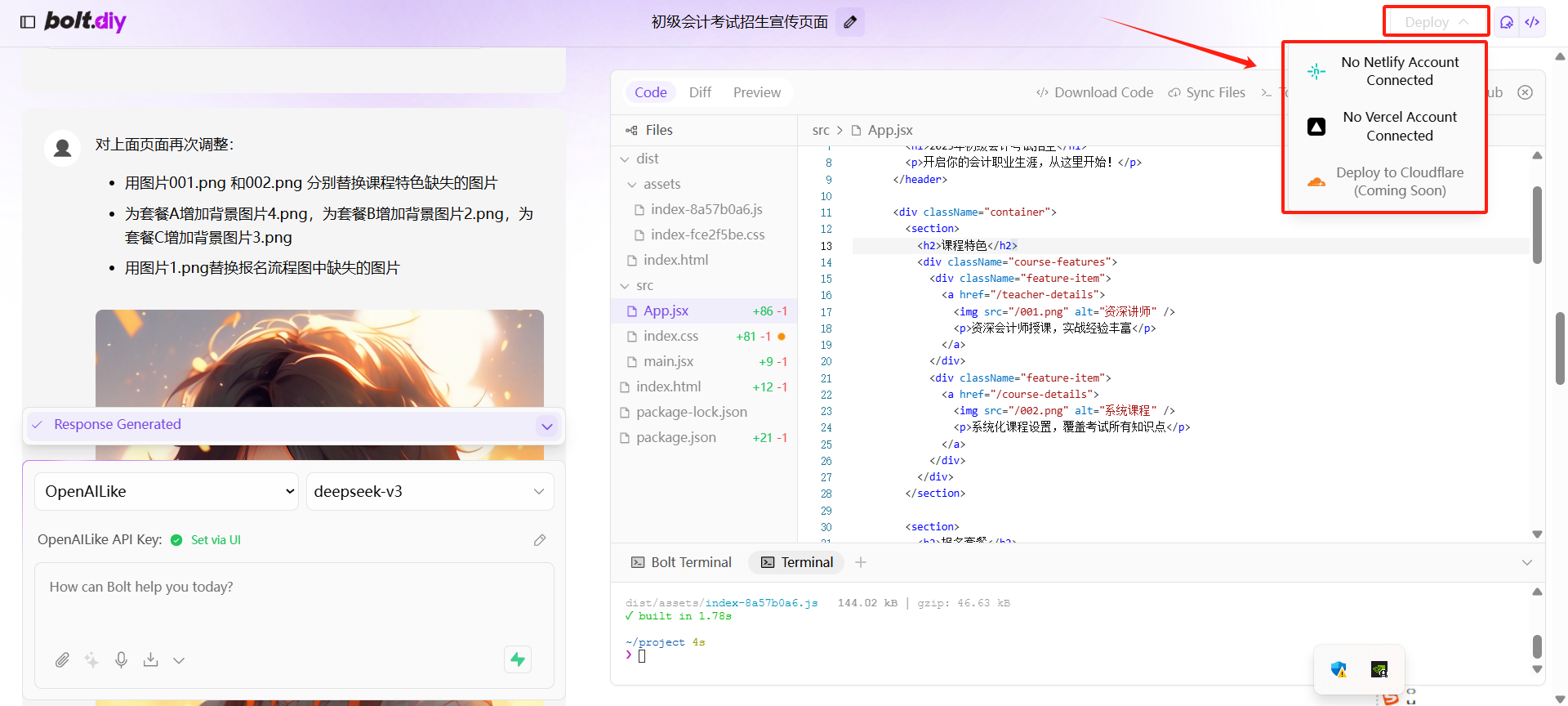
Task: Click the microphone voice input icon
Action: click(121, 659)
